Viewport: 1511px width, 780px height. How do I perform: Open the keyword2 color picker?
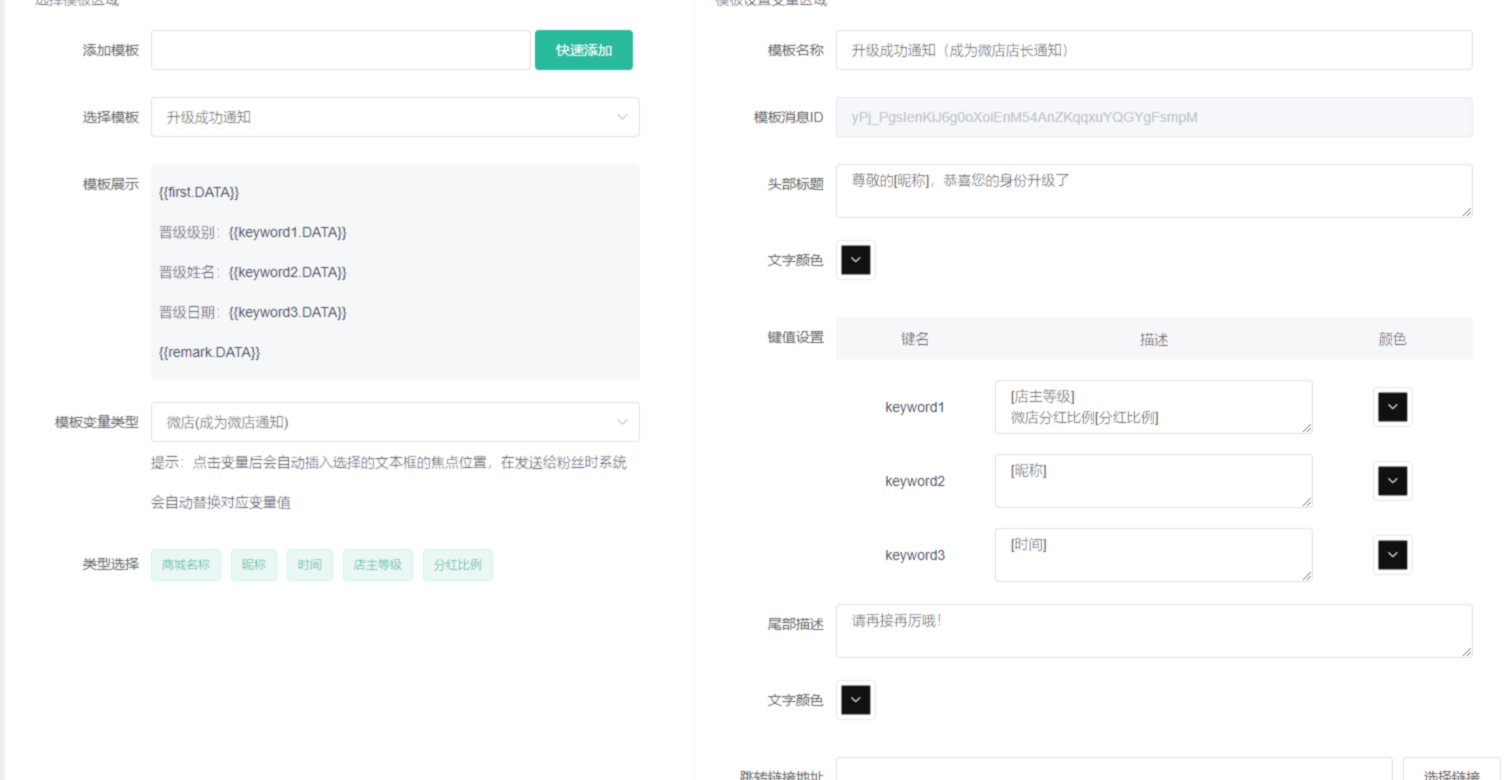(1392, 481)
